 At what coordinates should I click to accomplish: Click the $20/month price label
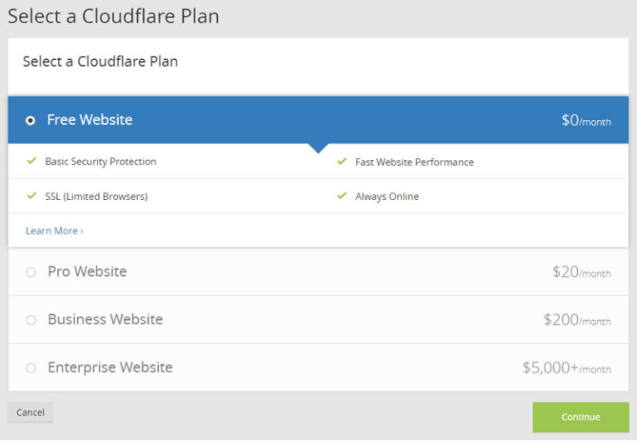[582, 271]
